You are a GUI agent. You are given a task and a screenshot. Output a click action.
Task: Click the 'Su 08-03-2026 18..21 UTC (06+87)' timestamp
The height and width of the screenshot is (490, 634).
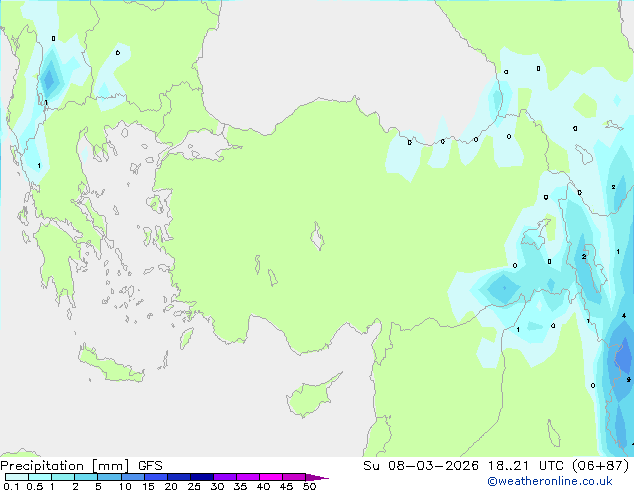click(496, 466)
